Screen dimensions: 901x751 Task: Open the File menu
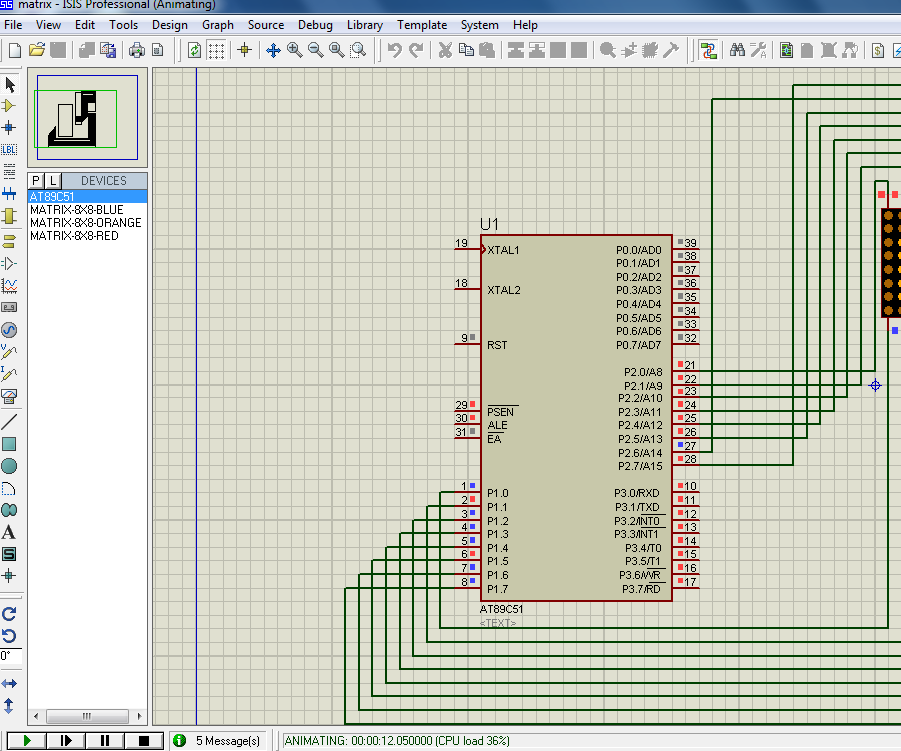point(13,25)
